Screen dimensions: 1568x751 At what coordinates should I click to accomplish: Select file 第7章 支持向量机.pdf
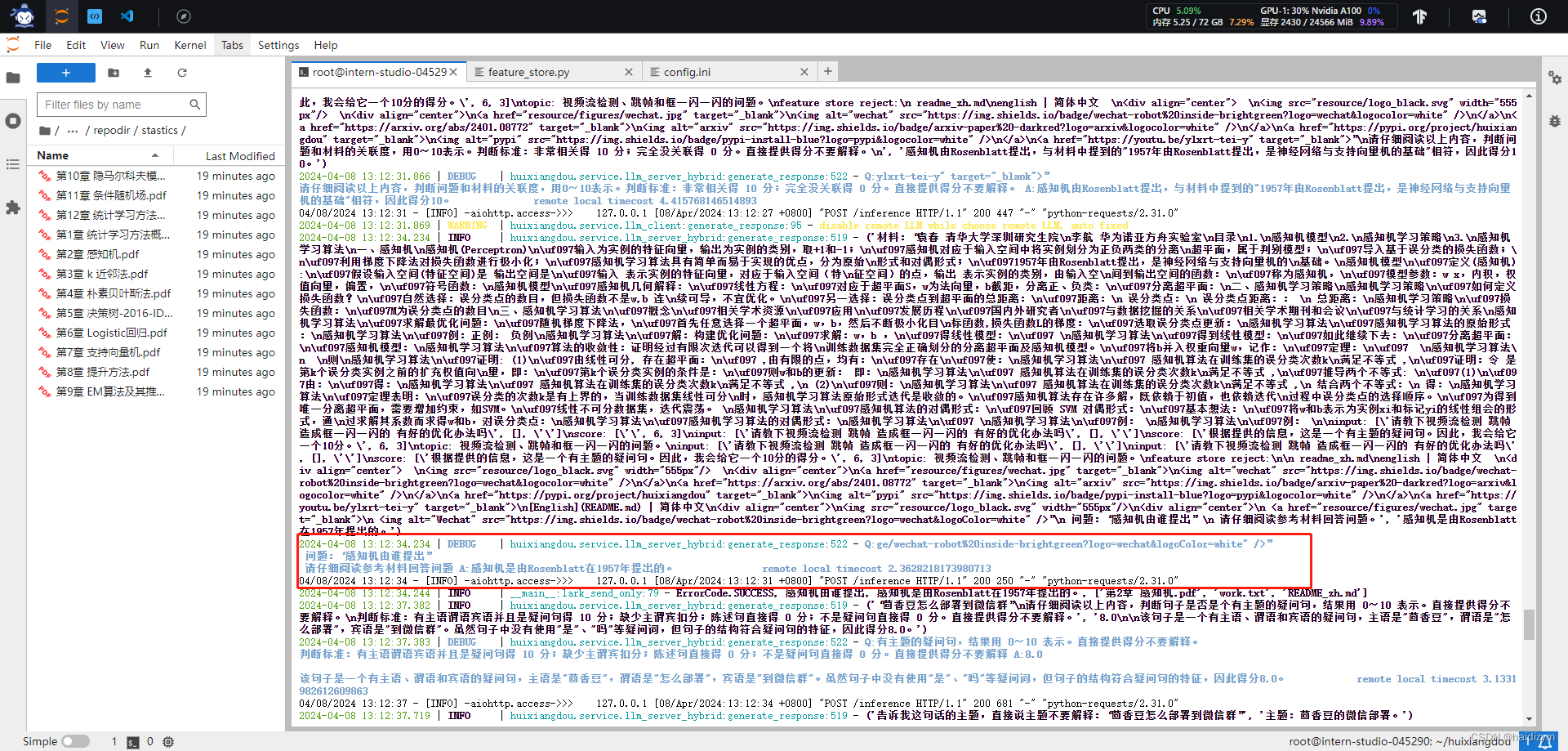(157, 352)
